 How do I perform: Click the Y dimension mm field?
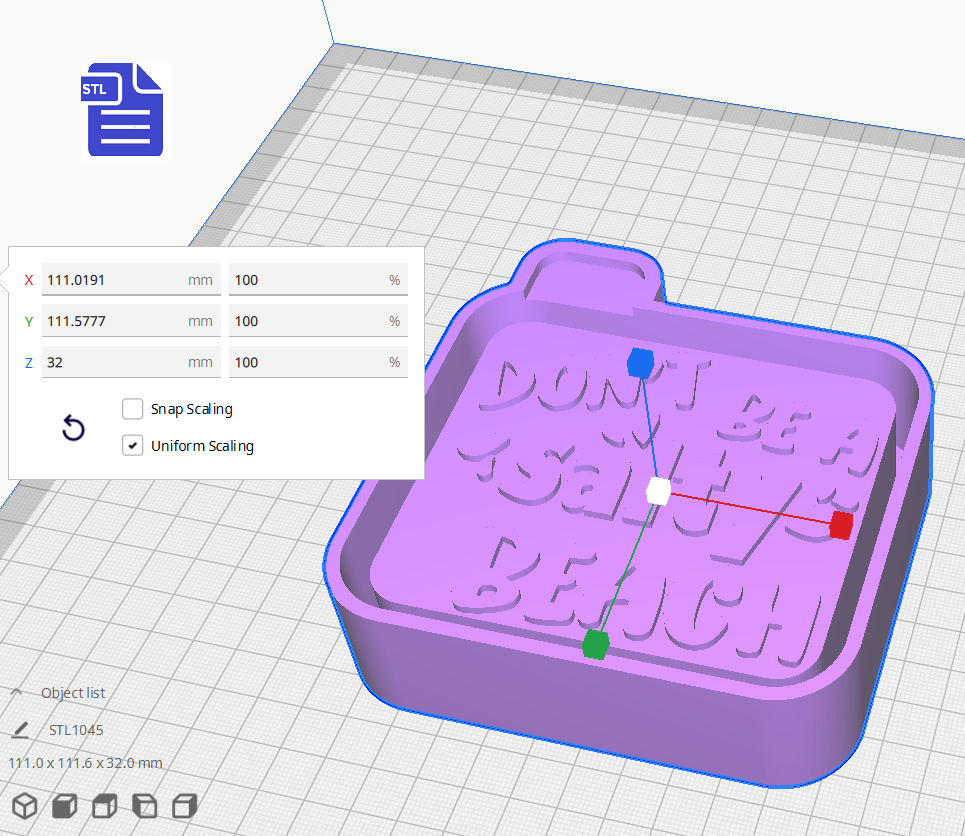point(130,321)
